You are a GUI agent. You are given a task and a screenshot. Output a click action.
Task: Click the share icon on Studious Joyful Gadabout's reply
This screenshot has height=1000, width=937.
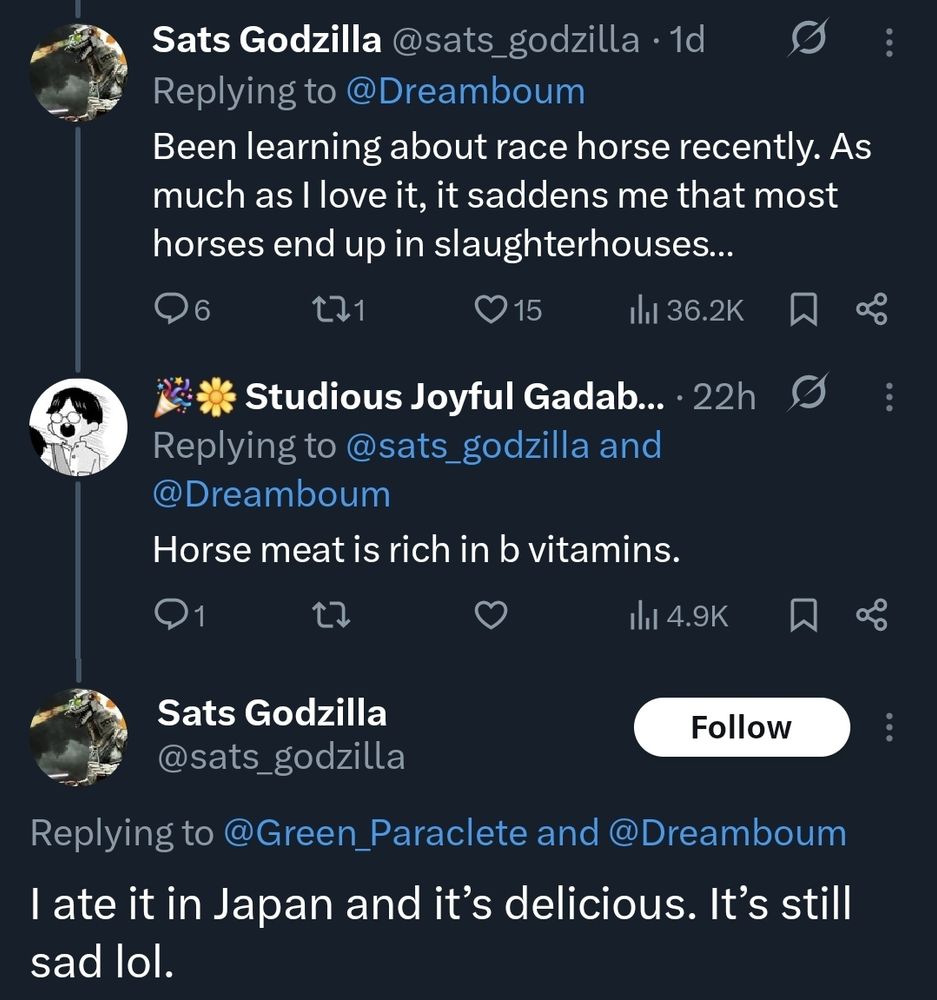coord(871,616)
